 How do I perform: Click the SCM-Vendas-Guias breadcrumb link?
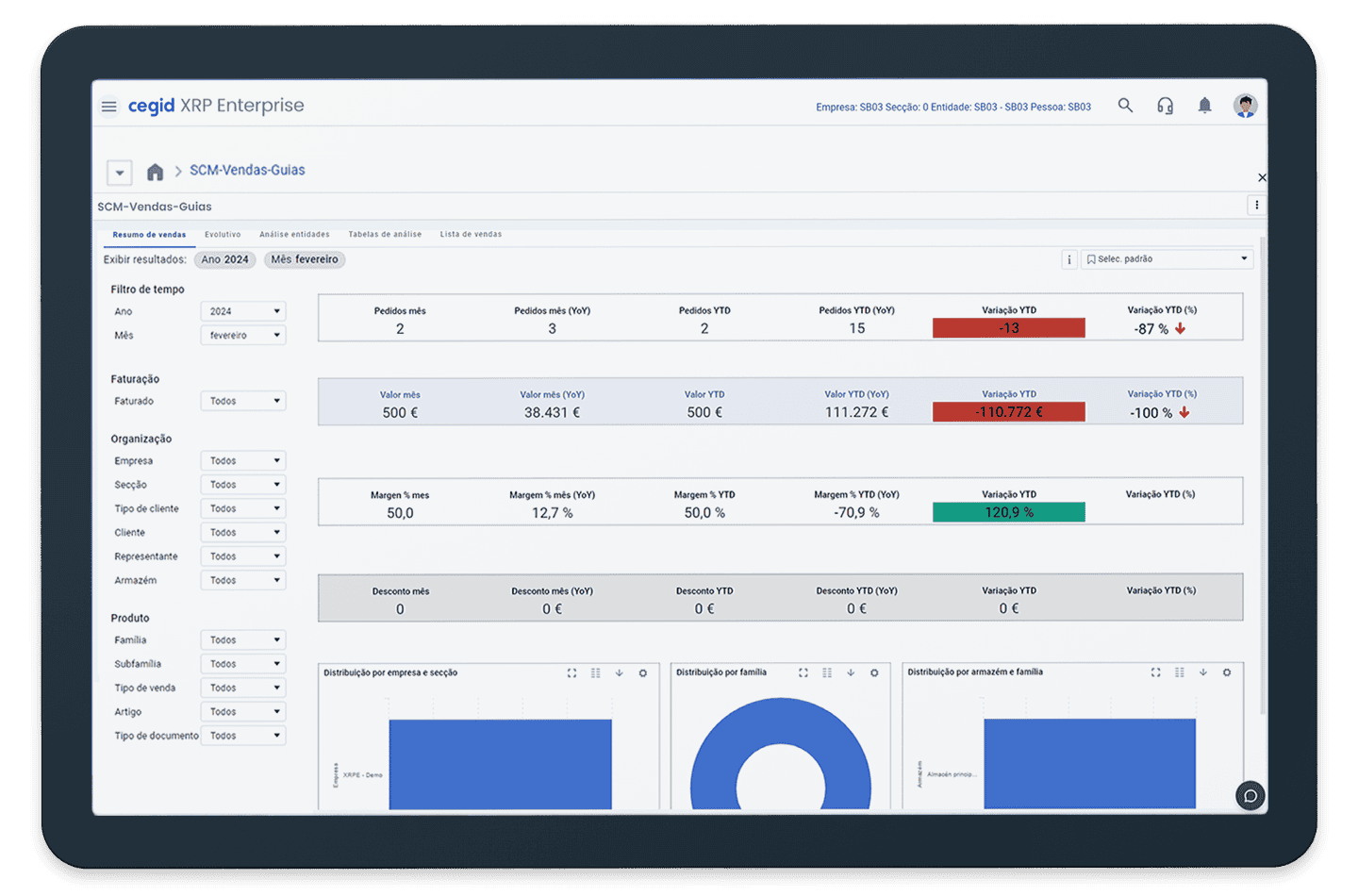(x=247, y=171)
